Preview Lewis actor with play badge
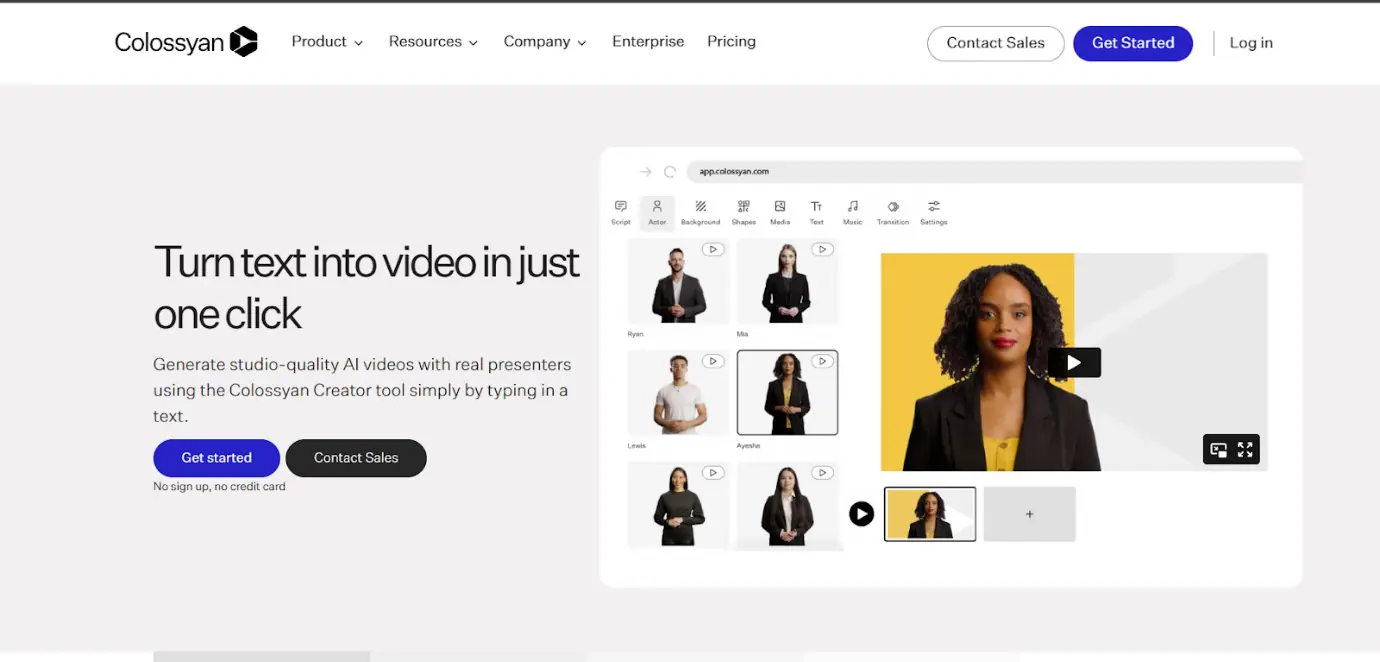Viewport: 1380px width, 662px height. [x=712, y=361]
